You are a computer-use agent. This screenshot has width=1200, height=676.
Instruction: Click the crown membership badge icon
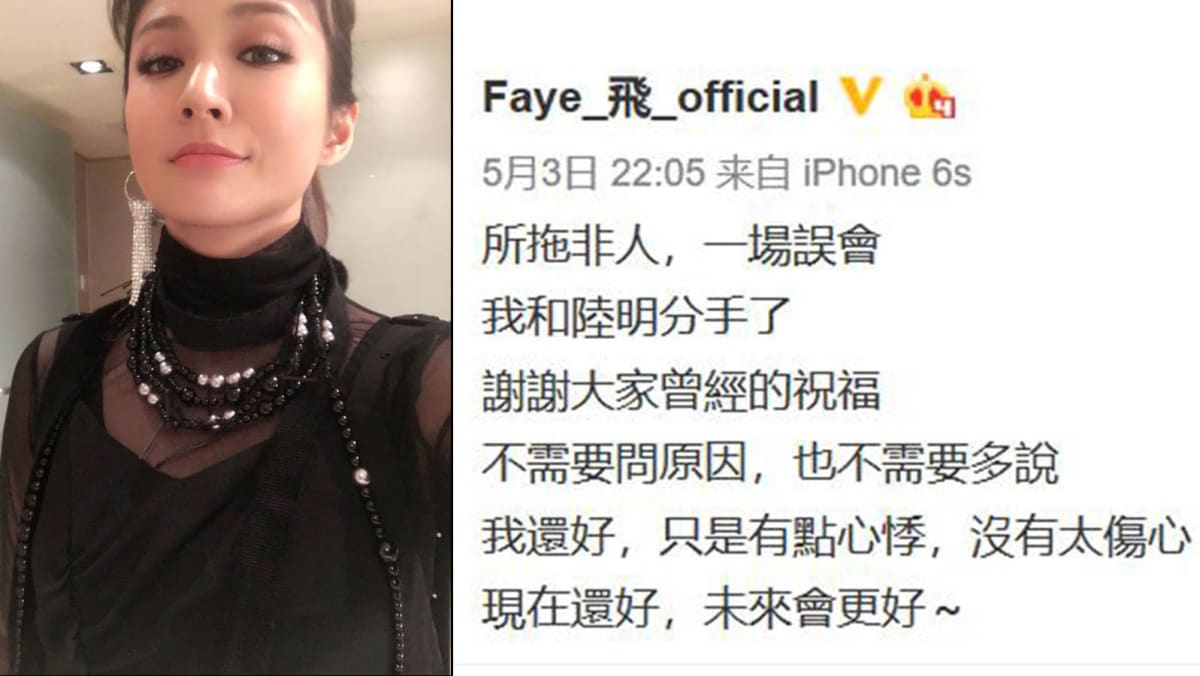click(x=930, y=98)
